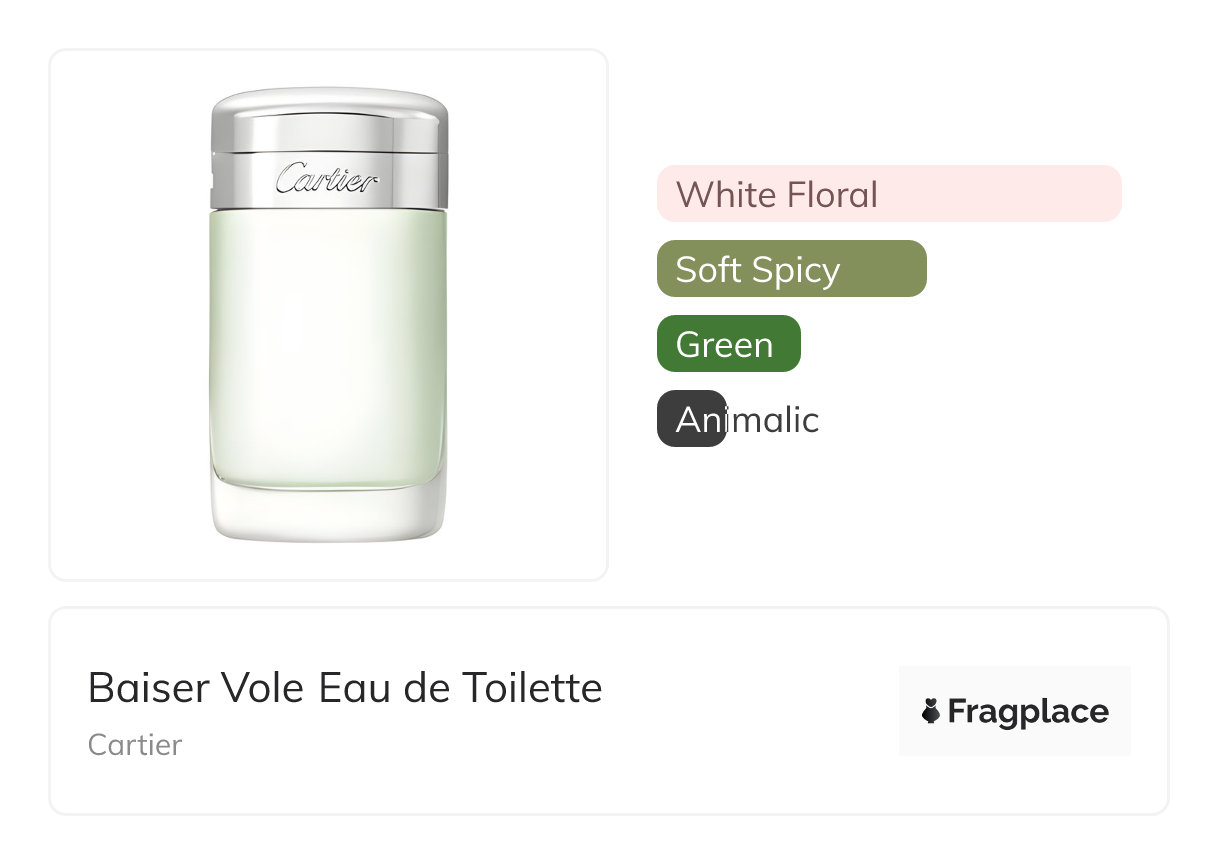Click the dark Animalic accord bar
Screen dimensions: 1218x864
coord(691,419)
